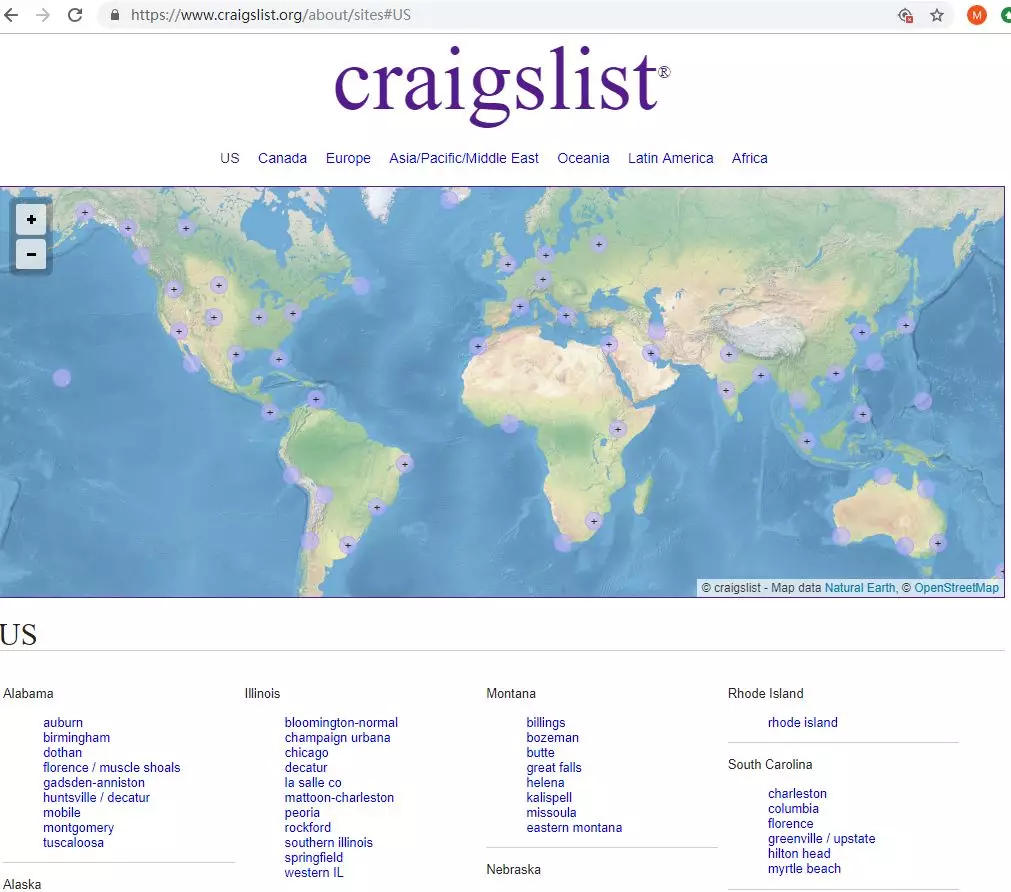Click the map cluster marker over Japan
The width and height of the screenshot is (1011, 892).
point(906,325)
